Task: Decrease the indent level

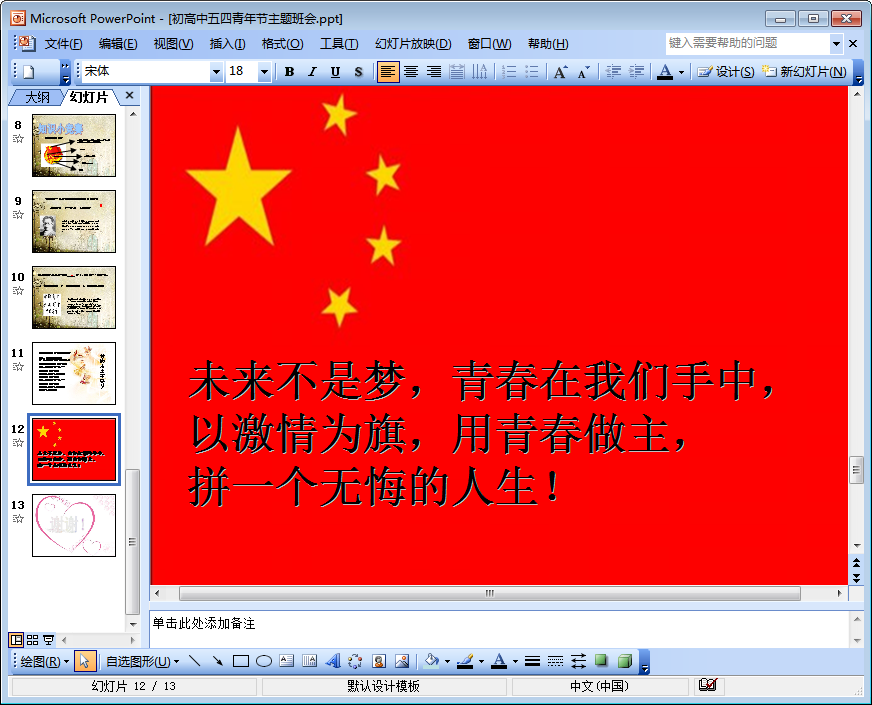Action: (613, 72)
